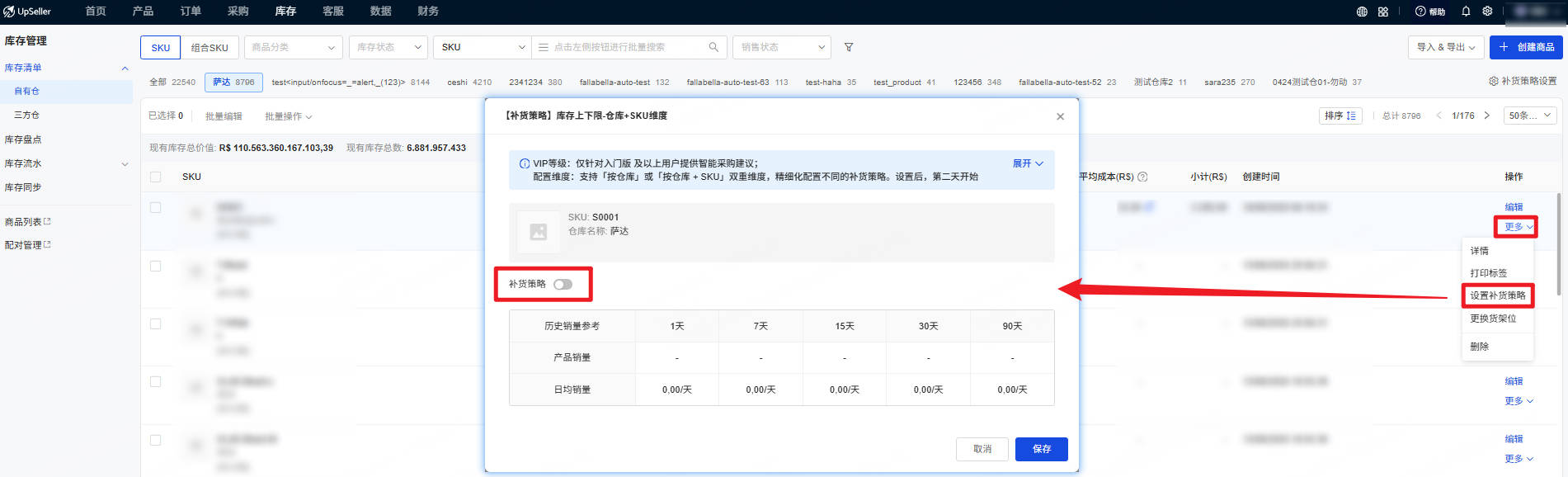Check the fifth product row checkbox

[x=155, y=440]
